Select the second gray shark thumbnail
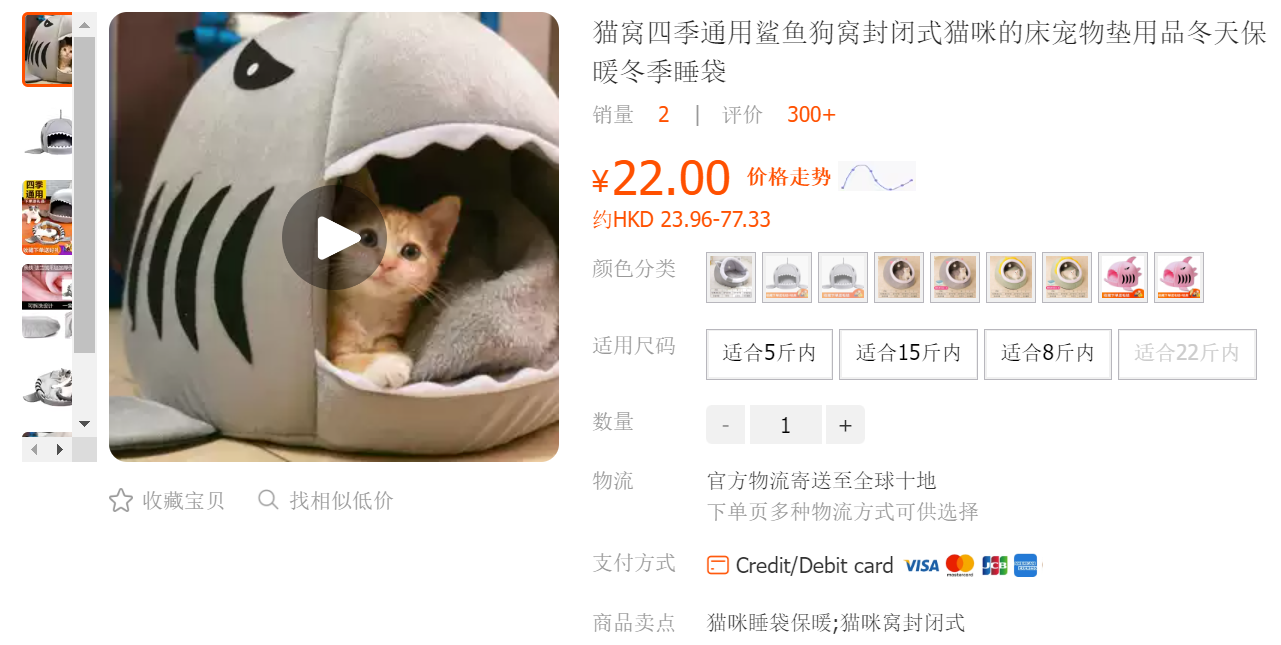Screen dimensions: 1281x645 pos(47,134)
